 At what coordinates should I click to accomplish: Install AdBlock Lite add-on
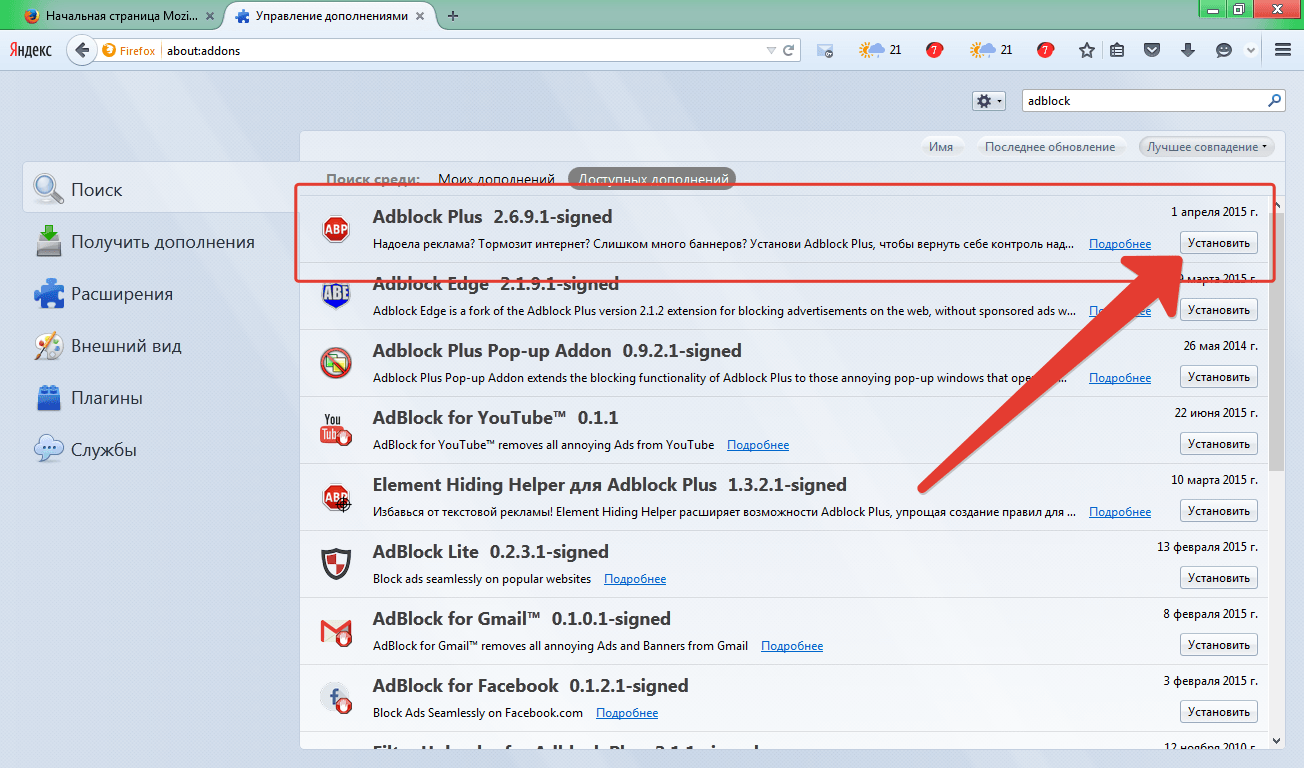click(1219, 577)
